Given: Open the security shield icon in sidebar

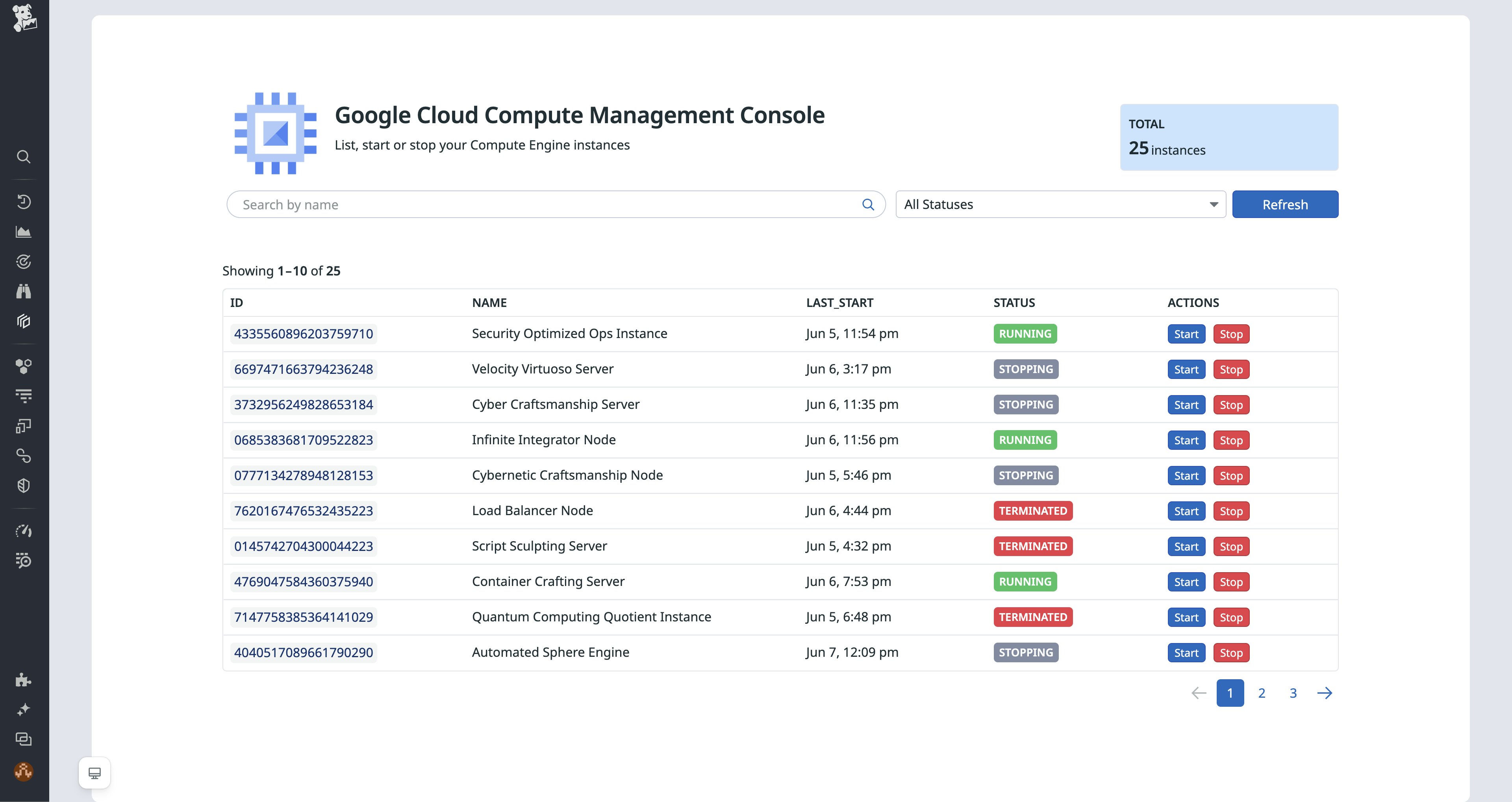Looking at the screenshot, I should (x=24, y=485).
